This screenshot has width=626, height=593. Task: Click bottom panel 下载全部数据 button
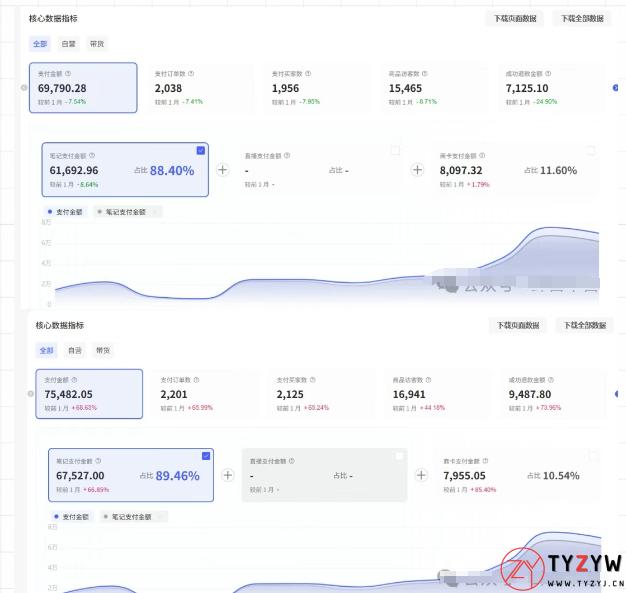click(x=583, y=325)
